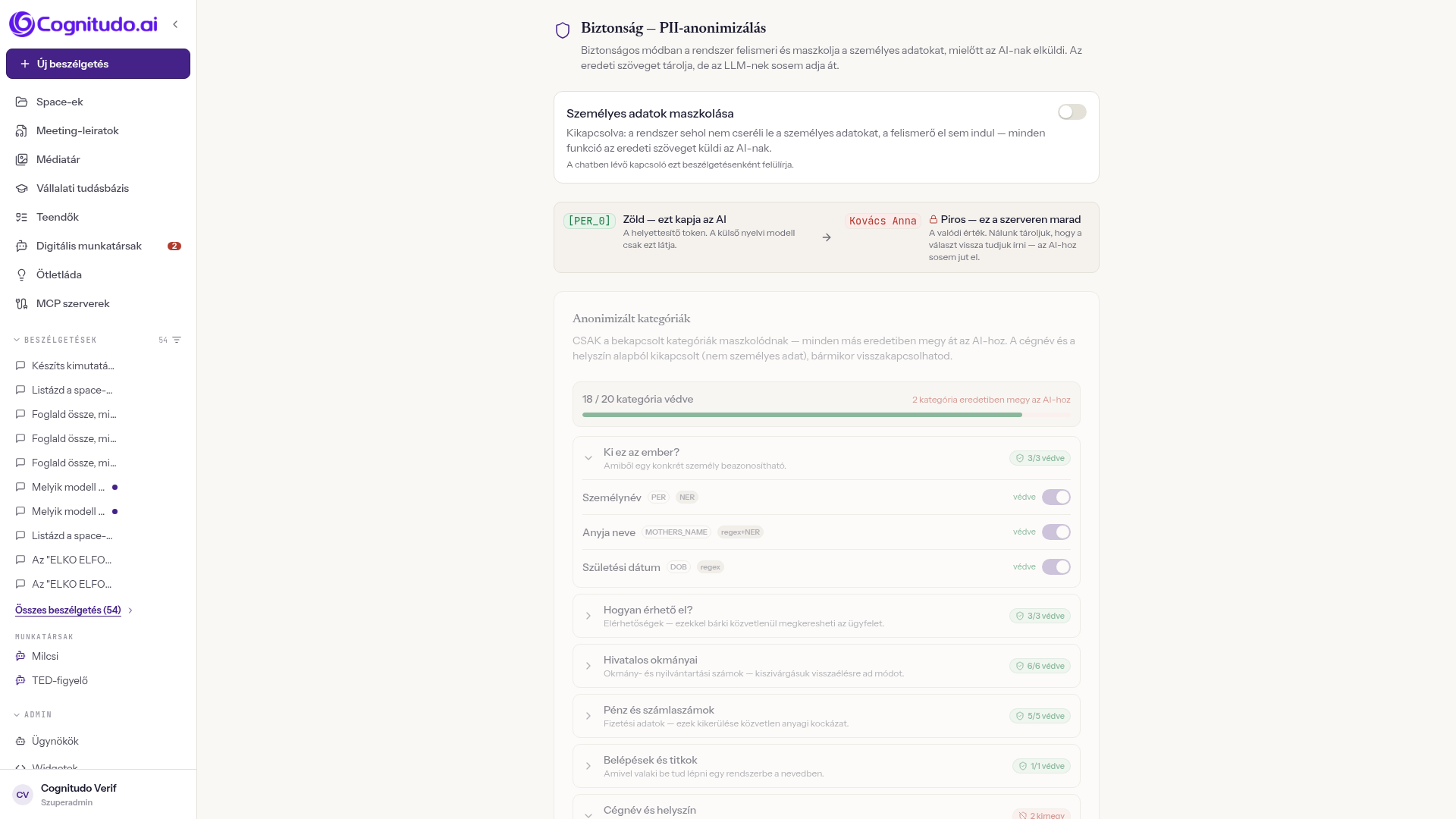Viewport: 1456px width, 819px height.
Task: Click 3/3 védve badge of Hogyan érhető el?
Action: 1040,616
